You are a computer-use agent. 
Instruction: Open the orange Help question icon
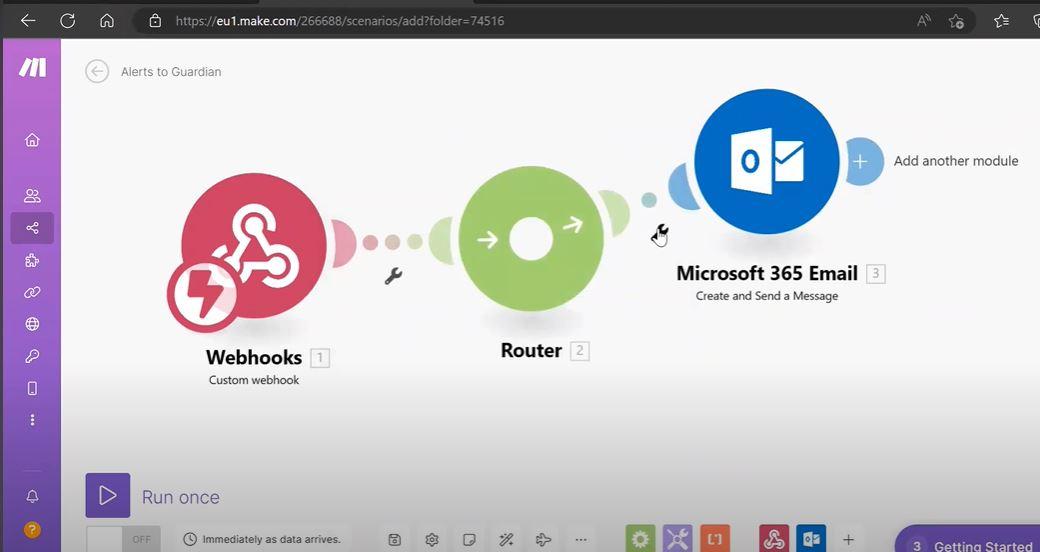(32, 529)
